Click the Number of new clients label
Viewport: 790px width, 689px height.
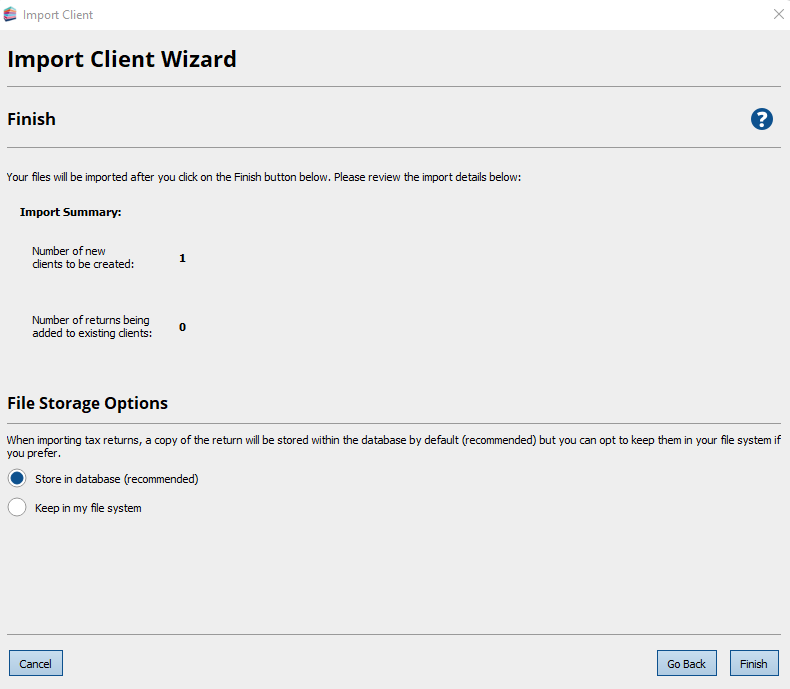tap(83, 258)
